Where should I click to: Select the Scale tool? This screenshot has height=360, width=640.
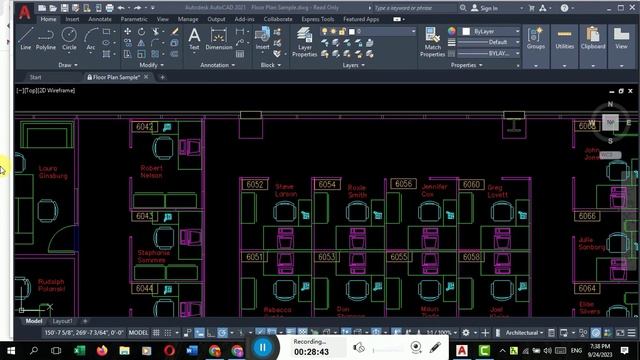click(x=141, y=54)
